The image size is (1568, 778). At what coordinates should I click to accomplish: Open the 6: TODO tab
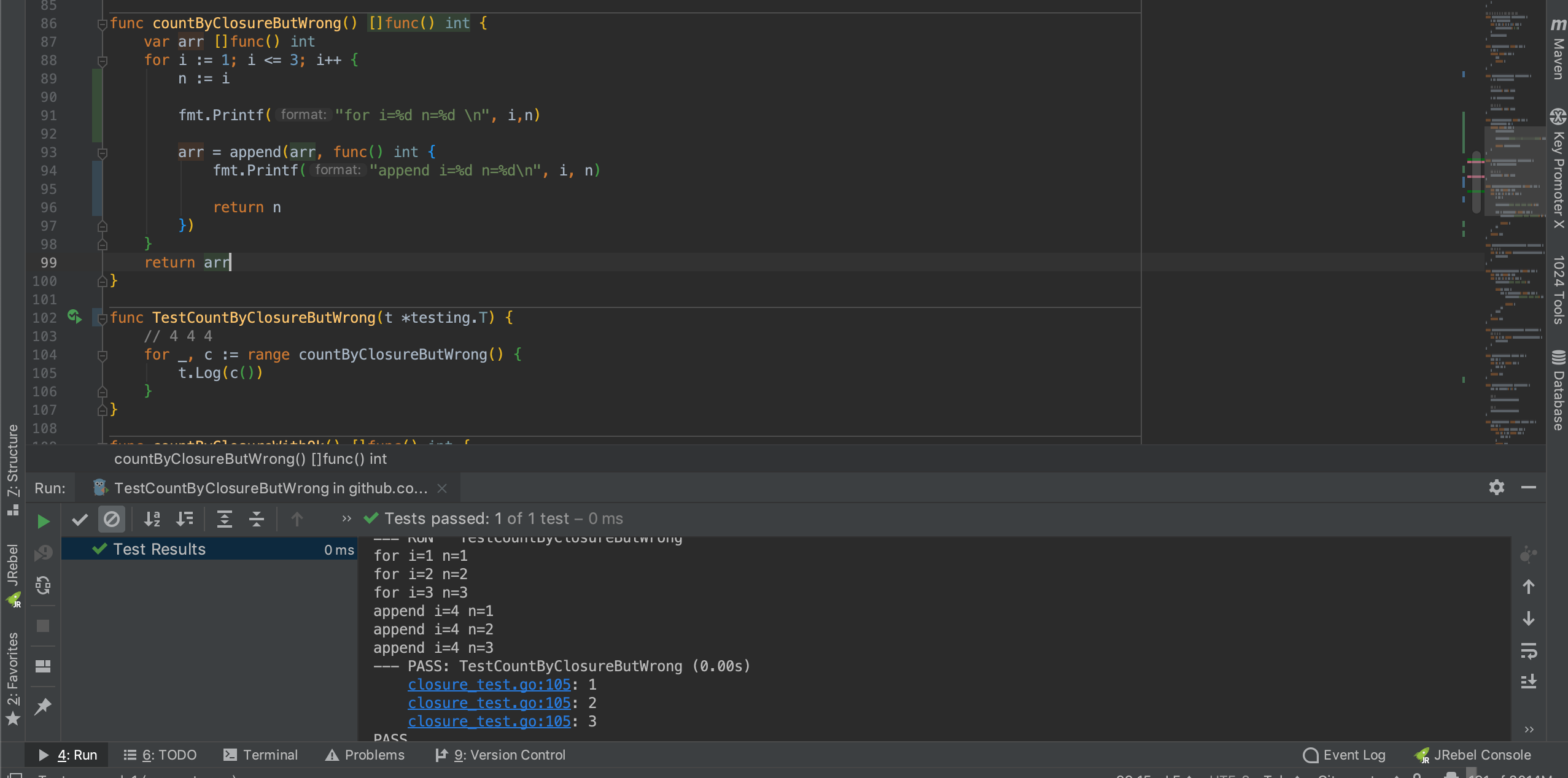click(x=160, y=755)
